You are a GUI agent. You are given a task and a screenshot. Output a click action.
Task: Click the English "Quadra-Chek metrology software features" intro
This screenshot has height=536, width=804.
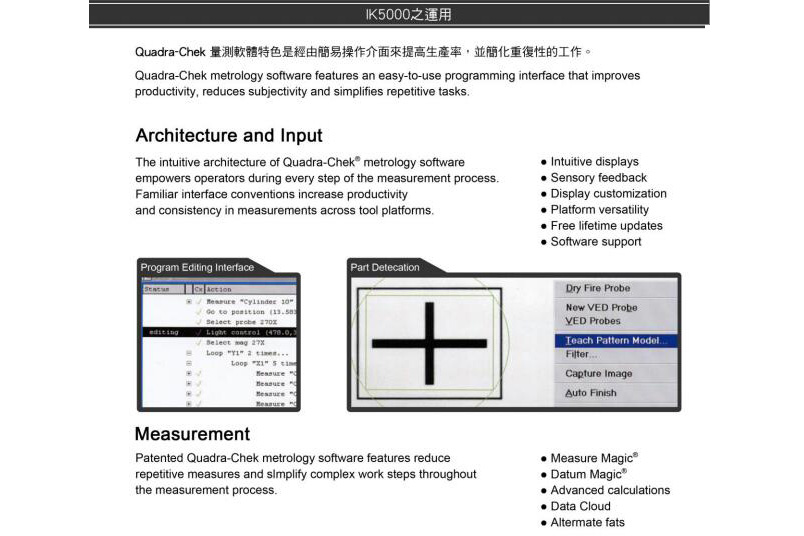click(x=388, y=84)
